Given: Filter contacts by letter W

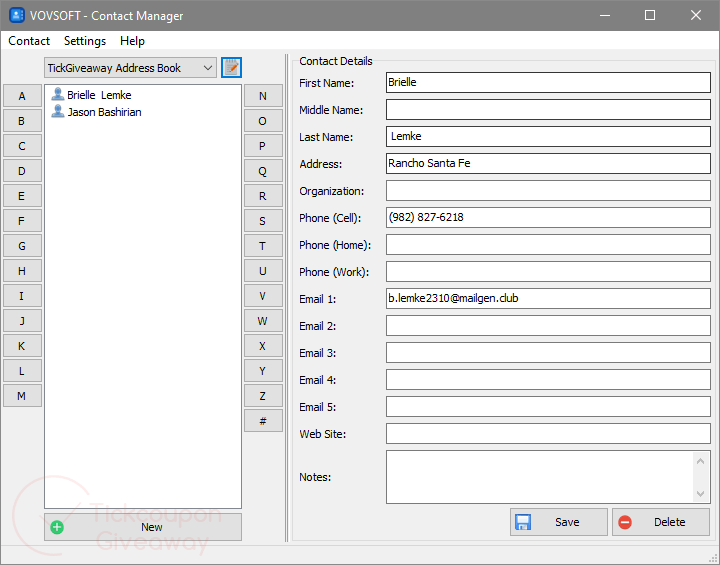Looking at the screenshot, I should tap(263, 321).
